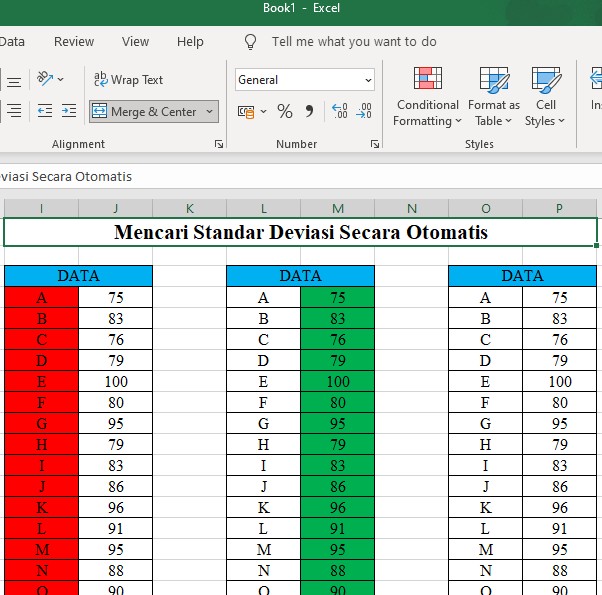Click red cell labeled E

(x=41, y=381)
